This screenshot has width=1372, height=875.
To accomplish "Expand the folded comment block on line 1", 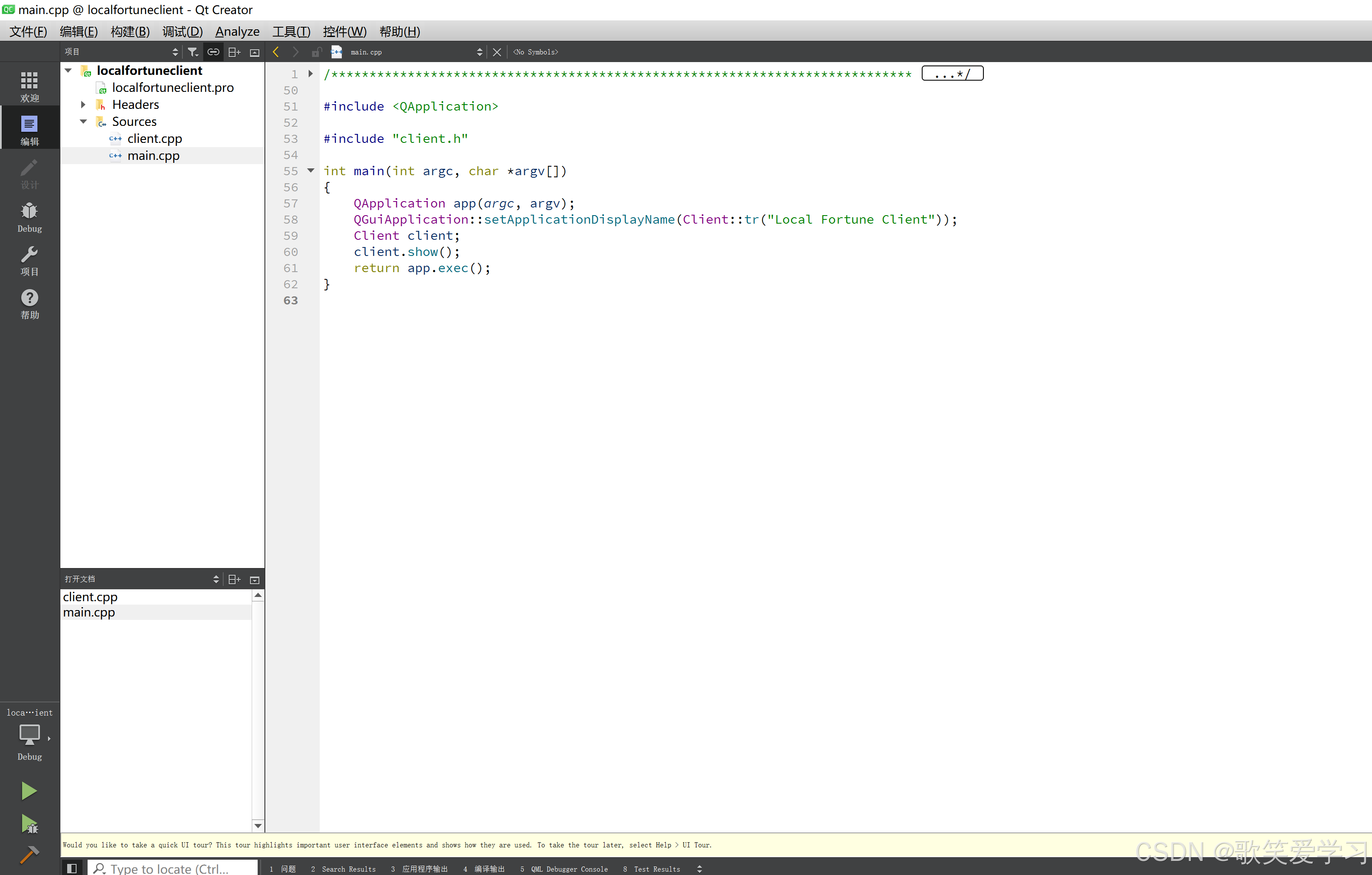I will point(310,74).
